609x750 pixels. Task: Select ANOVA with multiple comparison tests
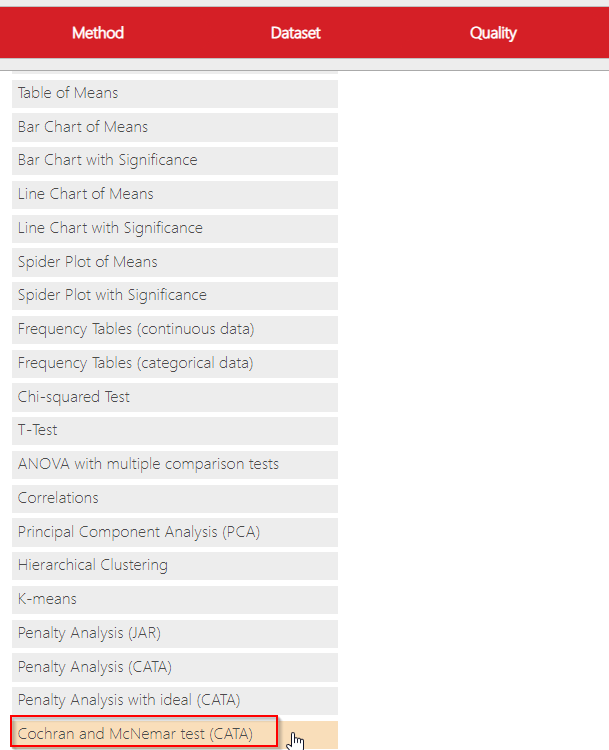[x=174, y=464]
